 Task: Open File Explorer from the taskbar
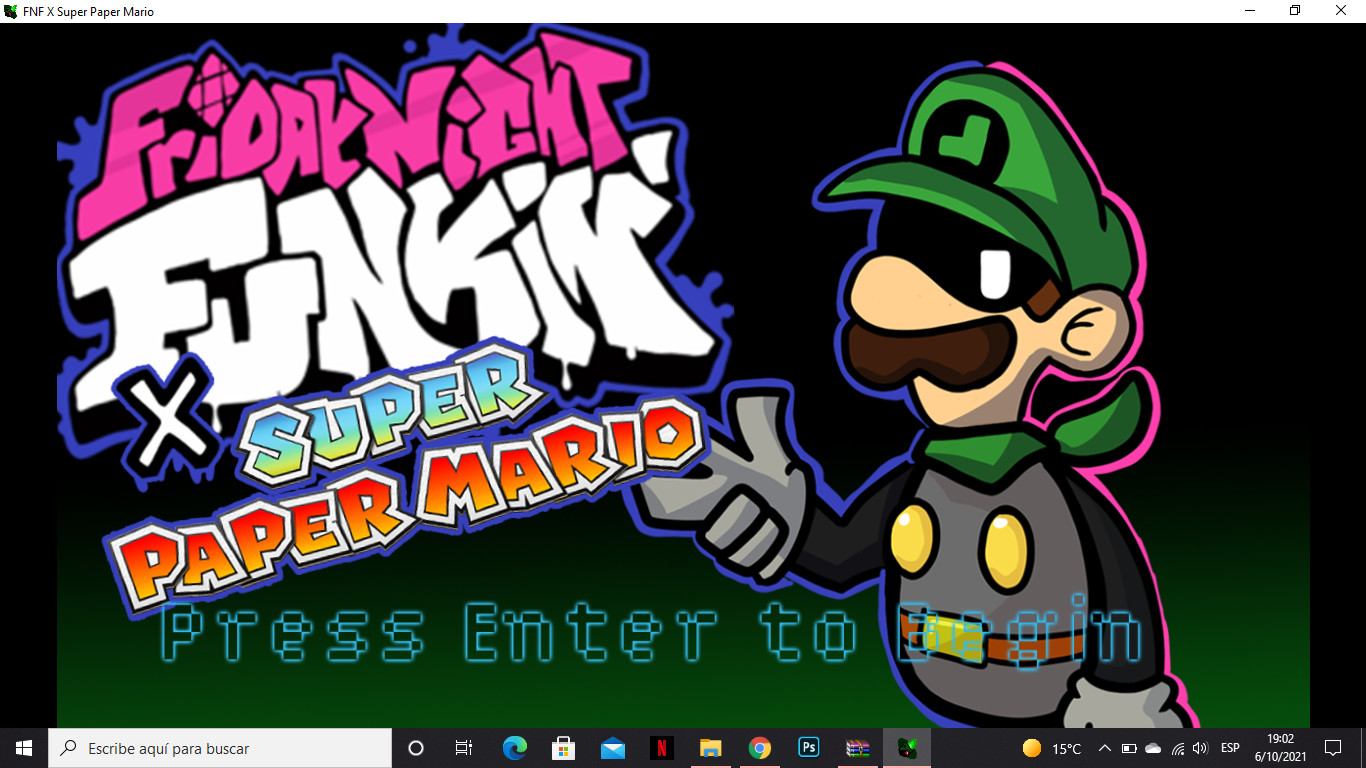pos(710,747)
